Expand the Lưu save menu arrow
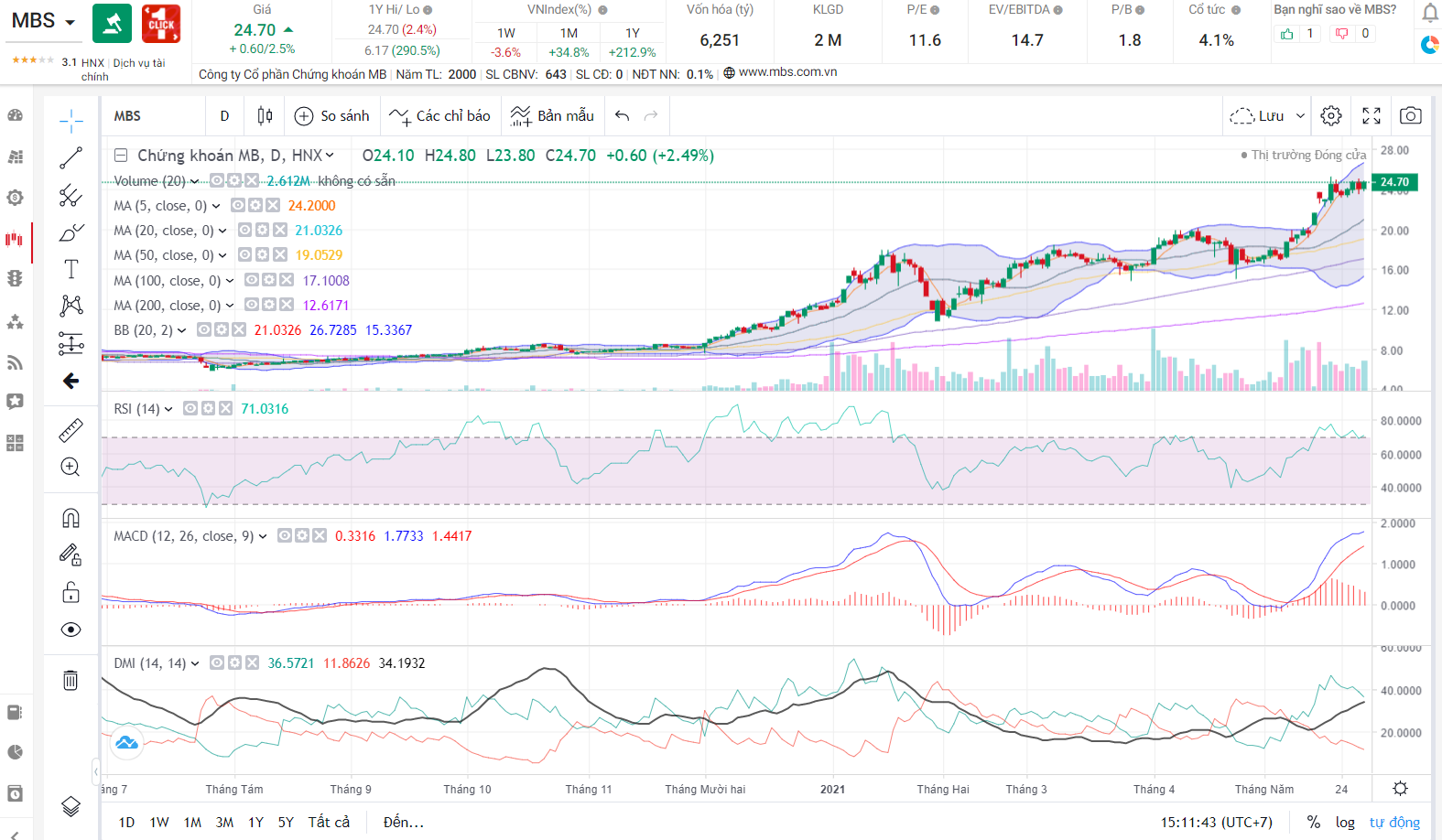 [x=1300, y=116]
